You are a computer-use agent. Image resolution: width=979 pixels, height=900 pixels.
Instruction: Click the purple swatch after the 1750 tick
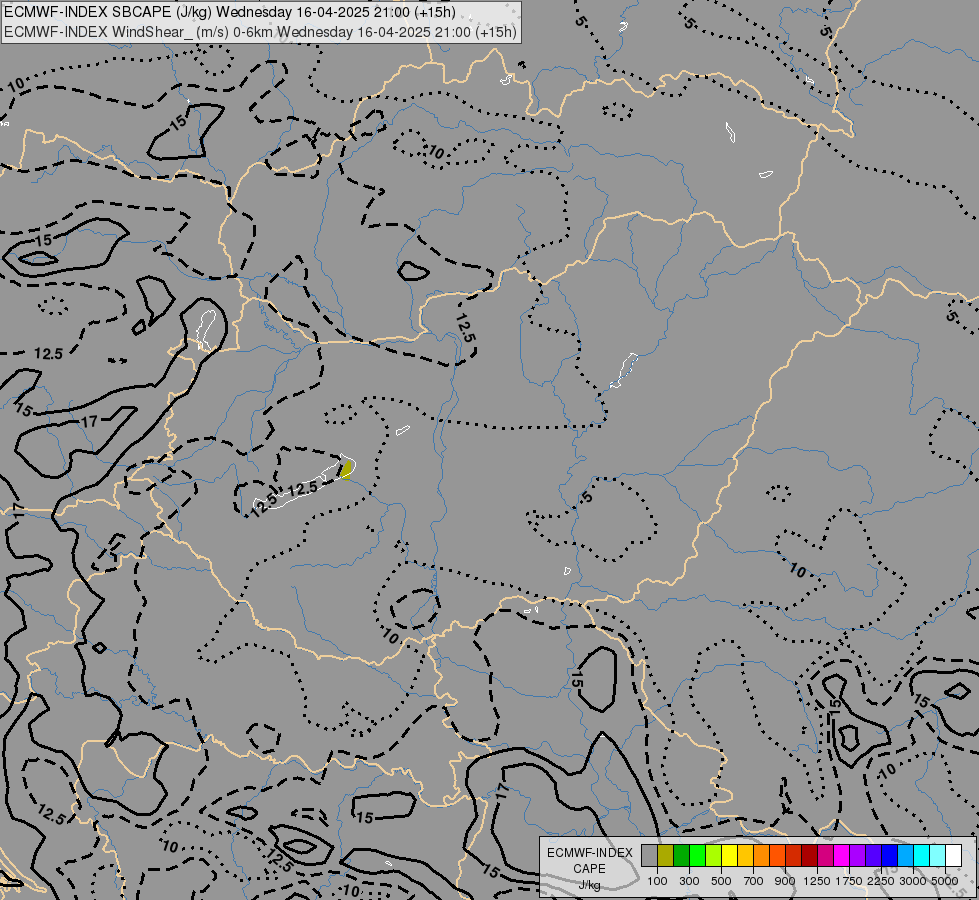857,855
